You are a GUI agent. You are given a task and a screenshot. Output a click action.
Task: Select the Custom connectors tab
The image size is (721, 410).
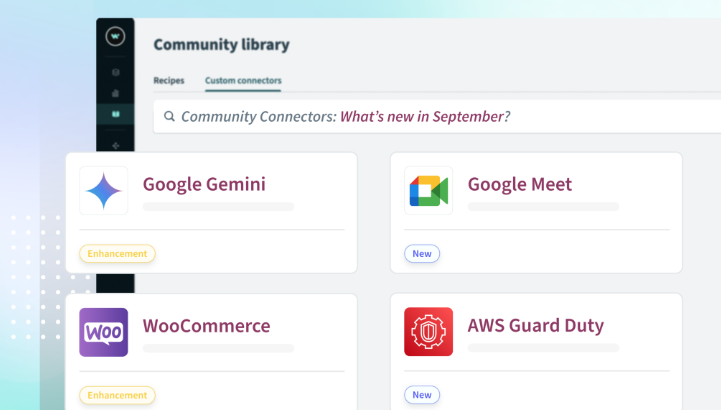[243, 80]
